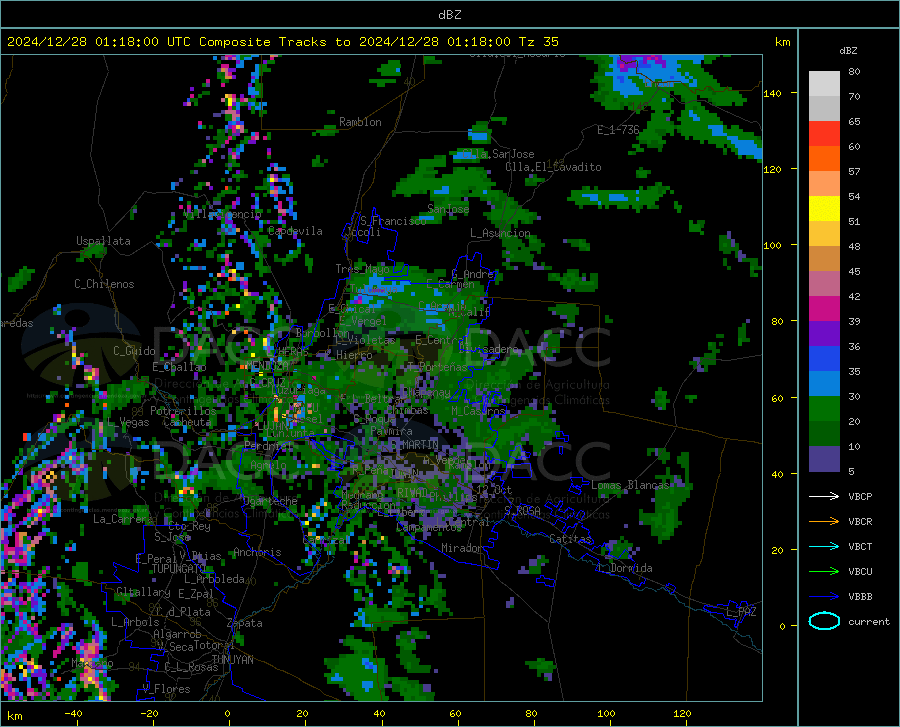Select the magenta 39-42 dBZ swatch
Viewport: 900px width, 727px height.
pos(824,309)
